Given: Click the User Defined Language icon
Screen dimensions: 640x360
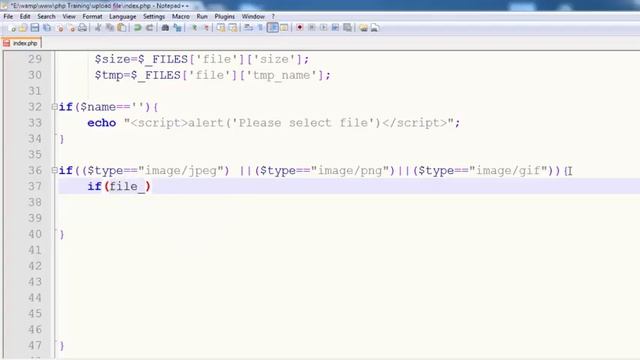Looking at the screenshot, I should [x=284, y=28].
